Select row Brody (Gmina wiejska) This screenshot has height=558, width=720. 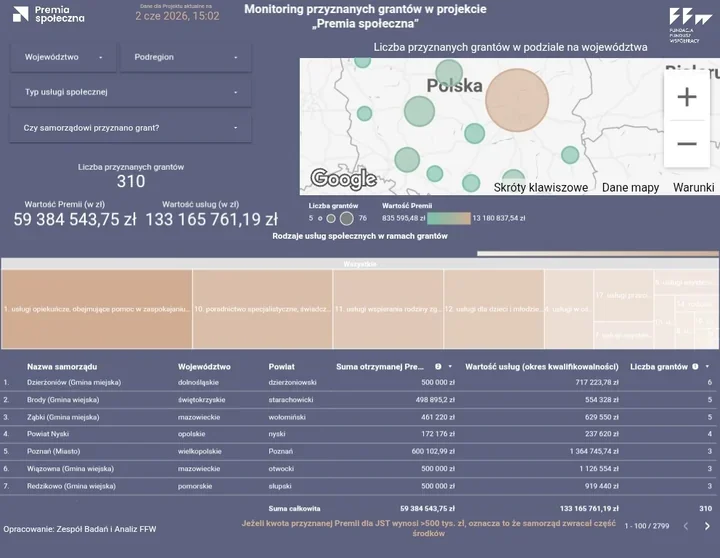tap(360, 400)
